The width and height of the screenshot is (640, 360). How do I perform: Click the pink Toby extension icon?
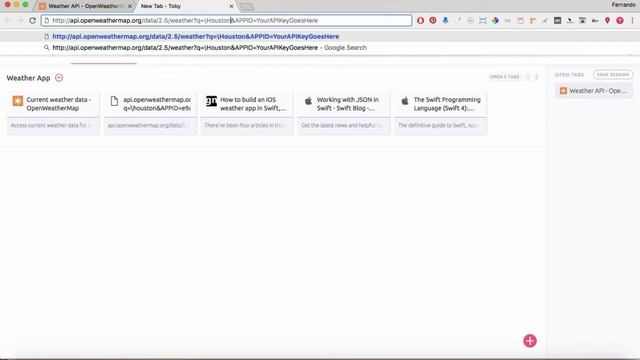(x=620, y=20)
